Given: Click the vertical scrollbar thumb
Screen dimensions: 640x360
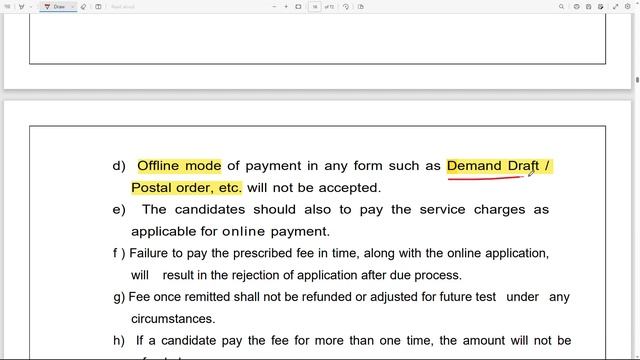Looking at the screenshot, I should [x=637, y=80].
